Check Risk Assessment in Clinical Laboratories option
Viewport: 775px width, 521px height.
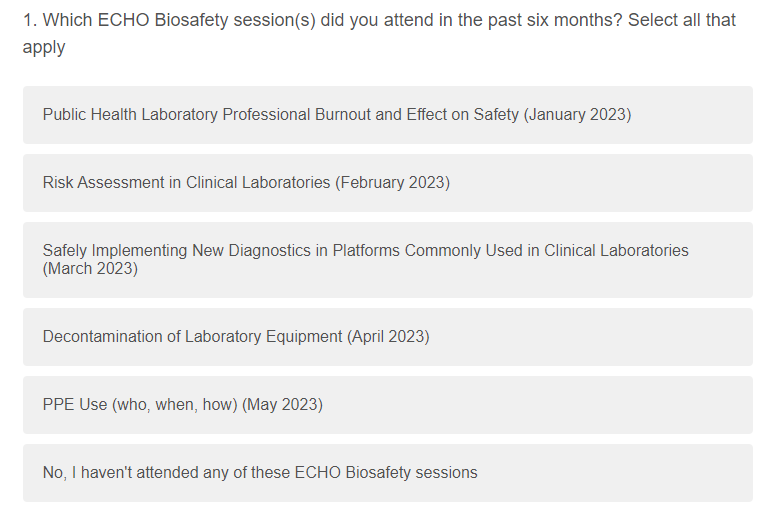coord(246,183)
